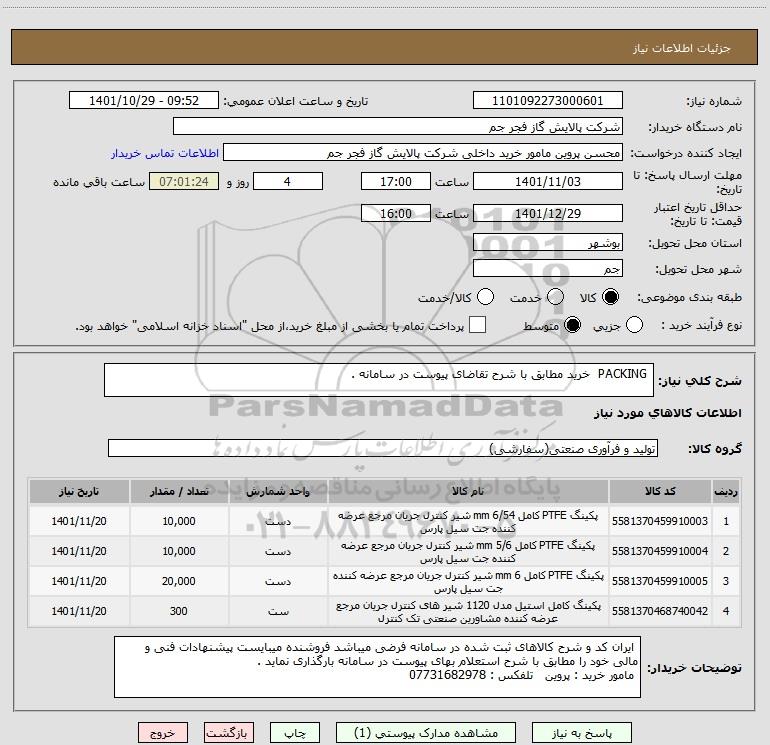Click the buyer notes text area

pos(377,667)
